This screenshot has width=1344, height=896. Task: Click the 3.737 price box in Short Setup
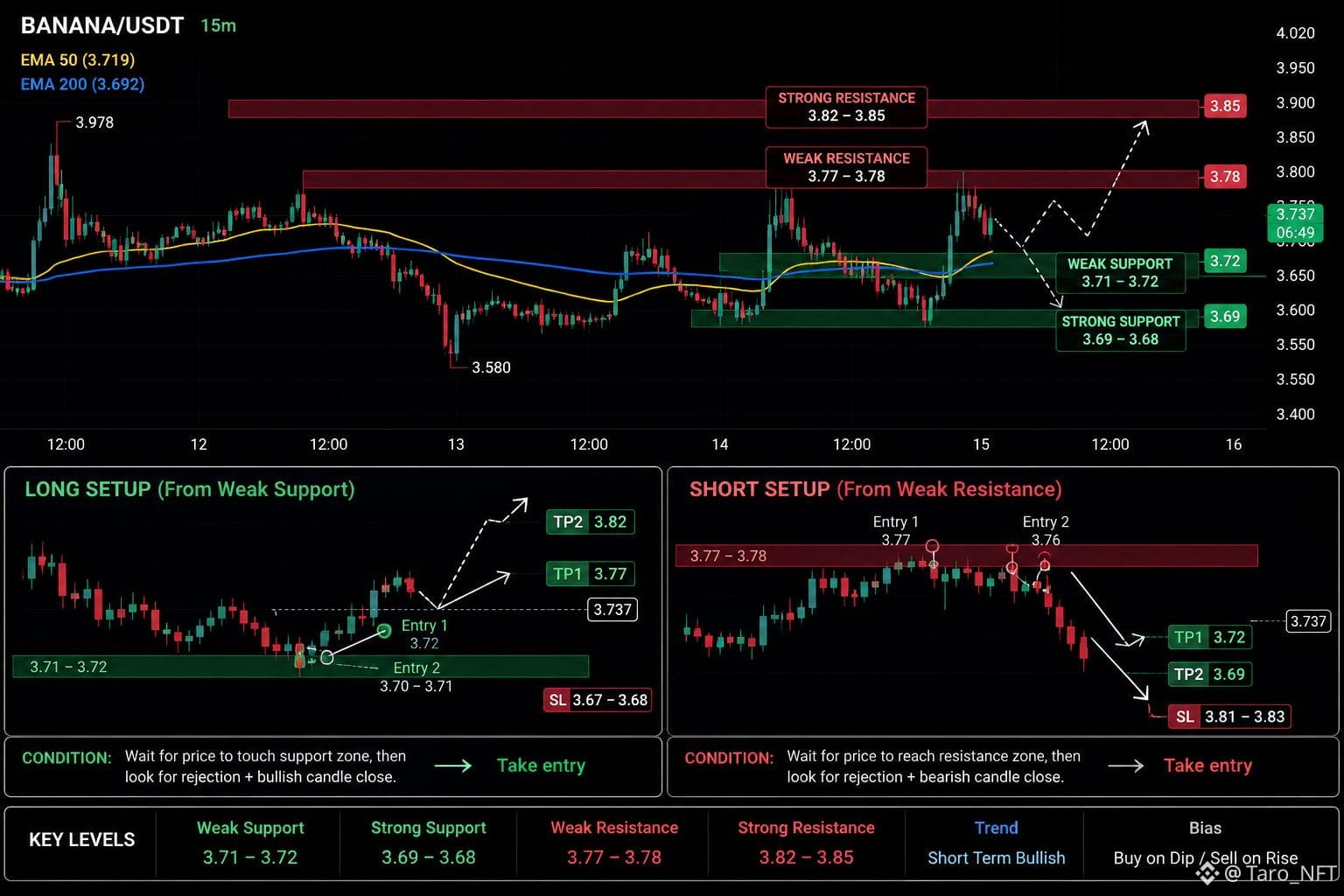(1308, 621)
